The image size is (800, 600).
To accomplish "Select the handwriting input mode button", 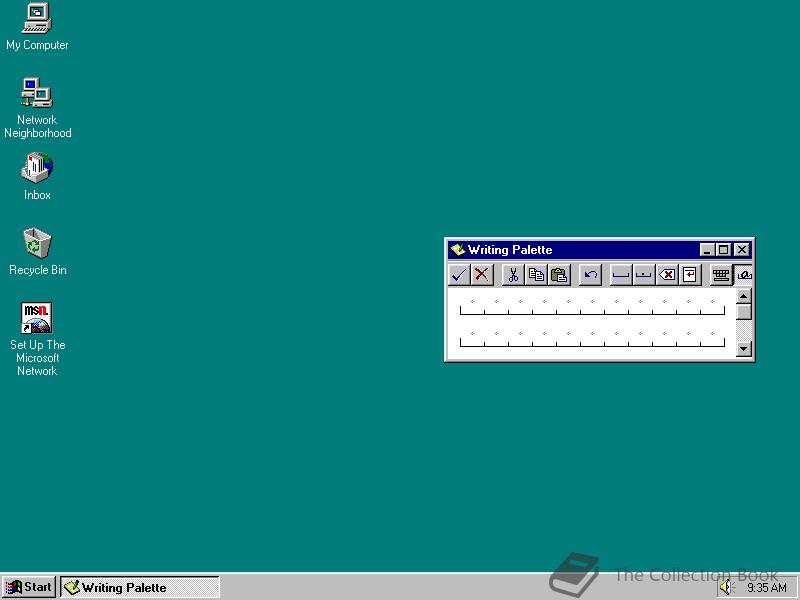I will pos(744,276).
